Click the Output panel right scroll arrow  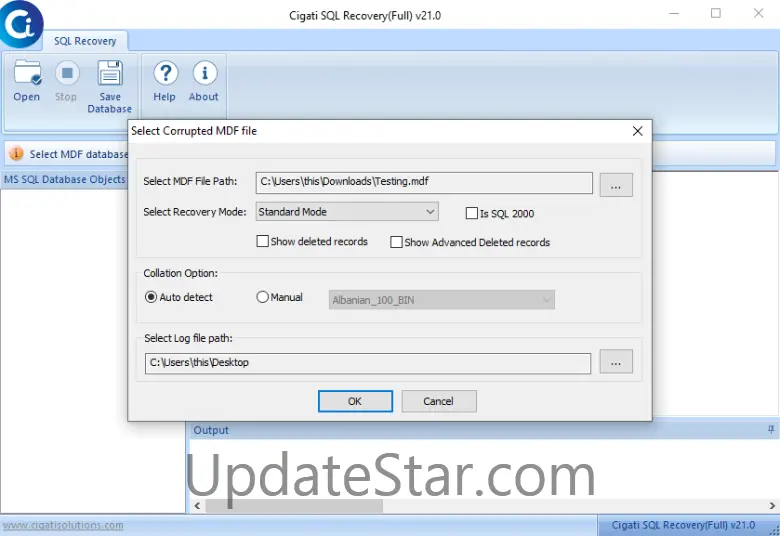pyautogui.click(x=772, y=506)
